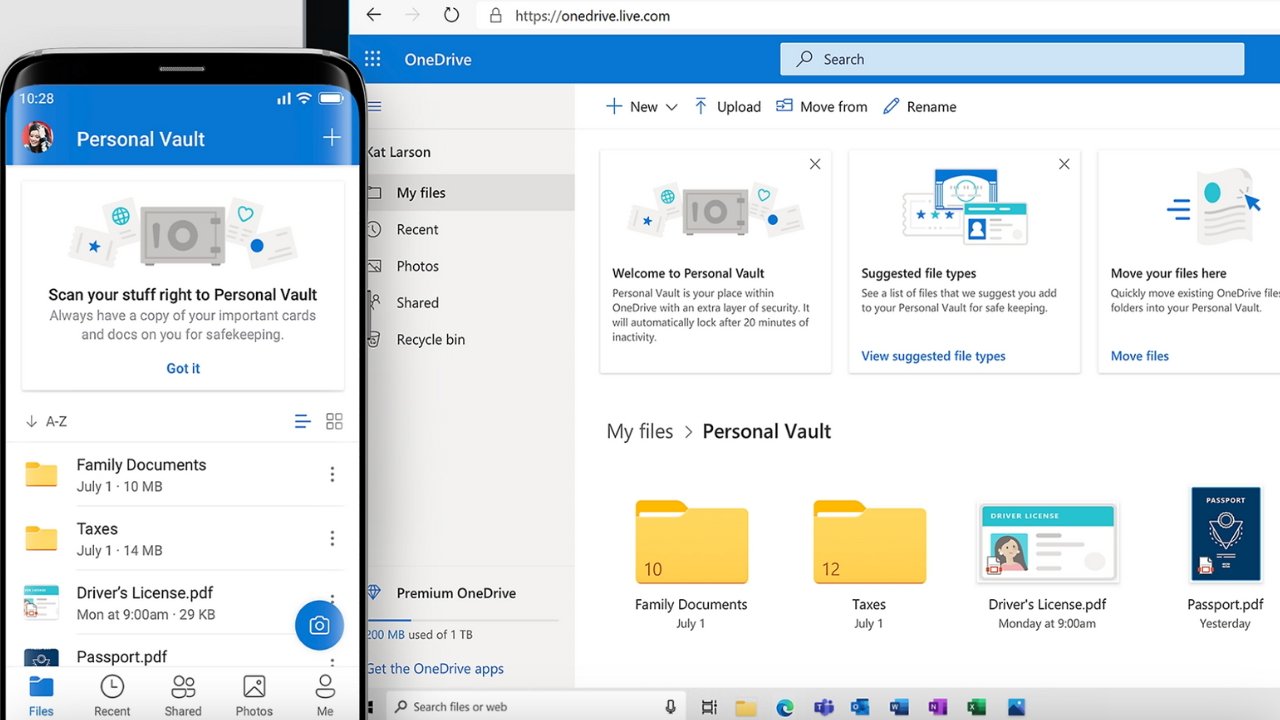Click Get the OneDrive apps link
Viewport: 1280px width, 720px height.
click(x=435, y=669)
